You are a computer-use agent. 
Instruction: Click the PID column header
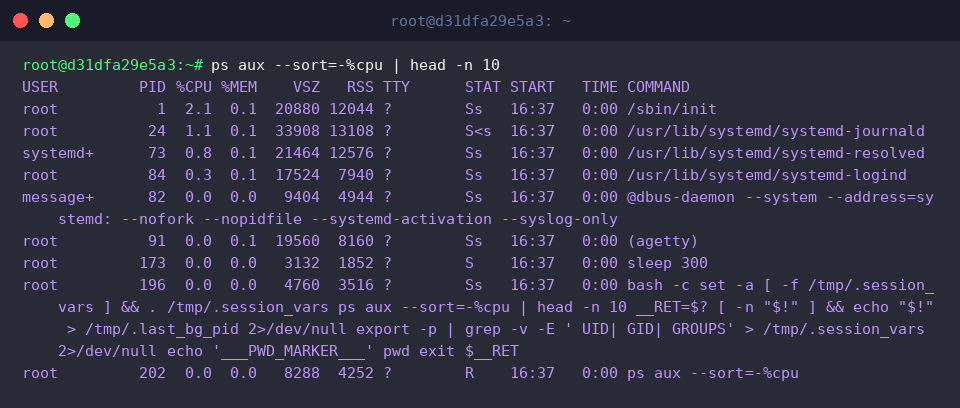click(152, 87)
